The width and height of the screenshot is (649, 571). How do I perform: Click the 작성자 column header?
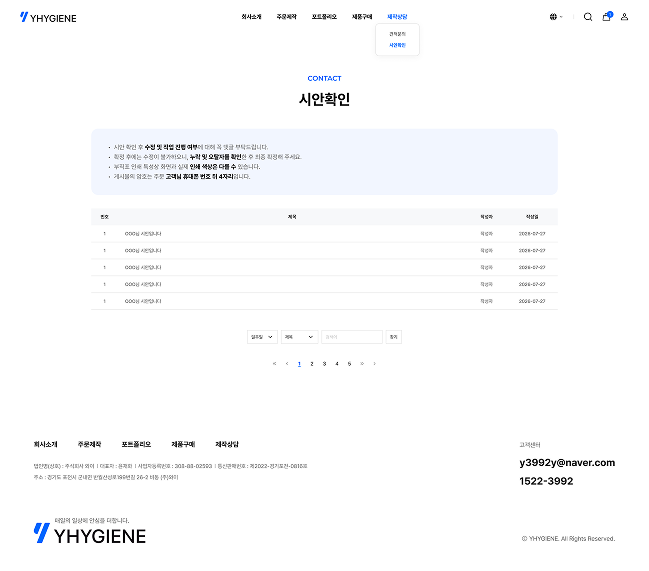pyautogui.click(x=486, y=217)
